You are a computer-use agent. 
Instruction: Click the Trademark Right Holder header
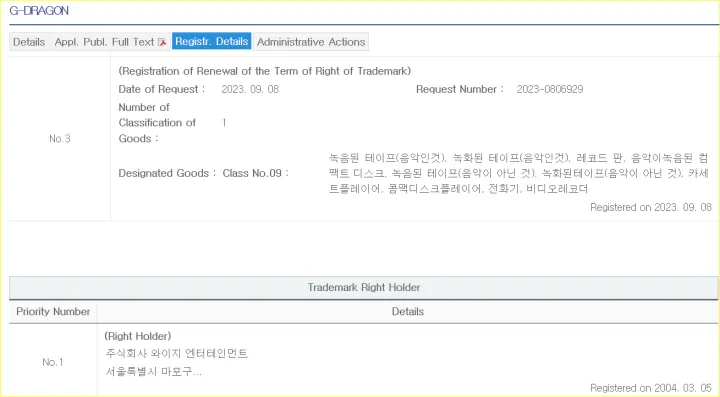[x=364, y=288]
